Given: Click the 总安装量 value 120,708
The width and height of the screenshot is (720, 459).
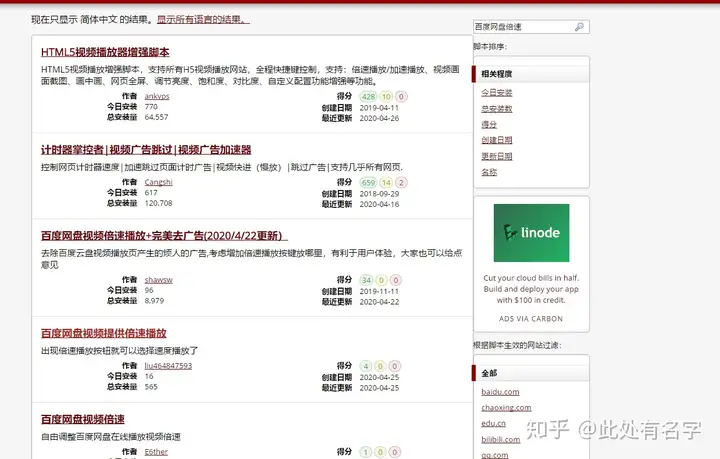Looking at the screenshot, I should [158, 203].
